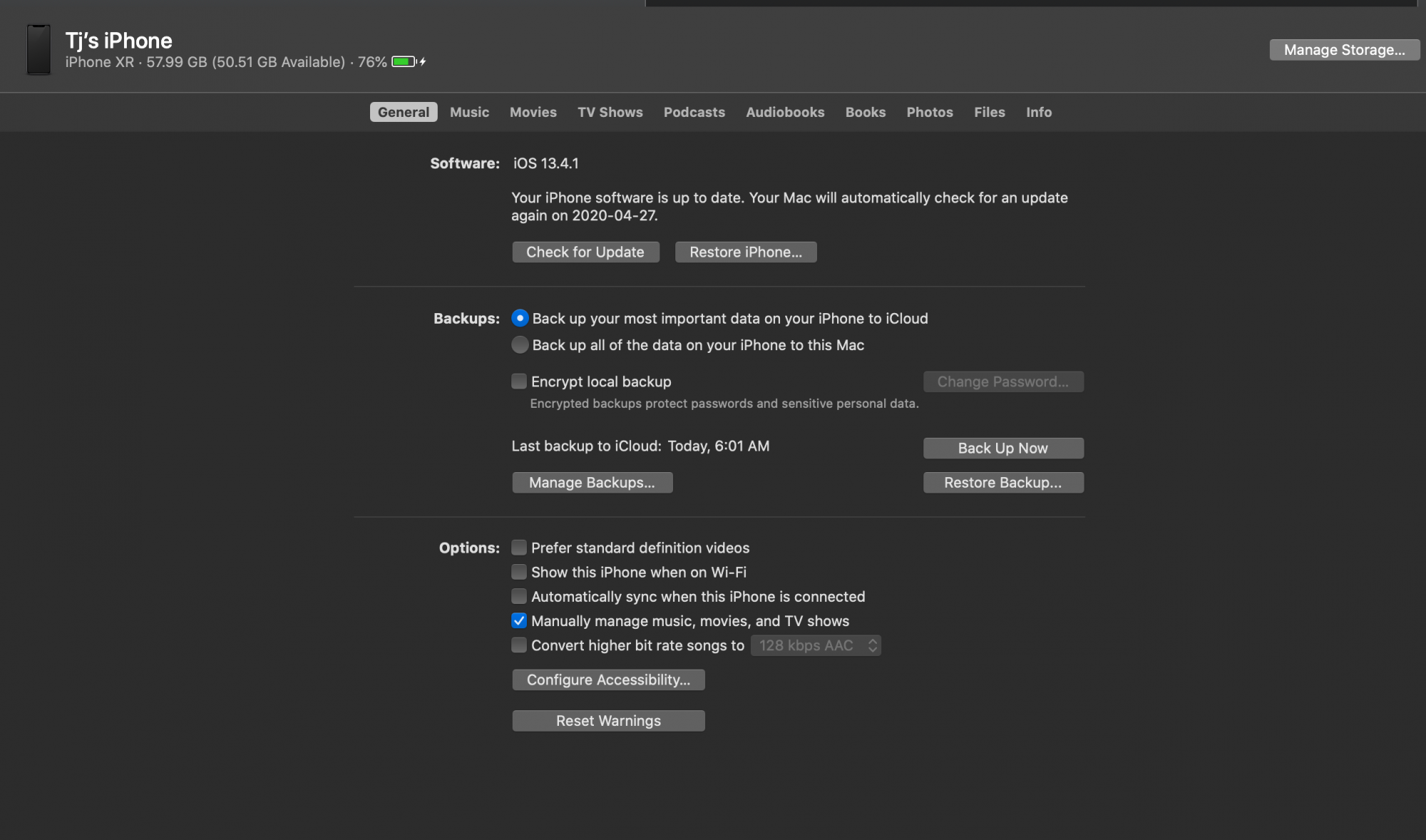Click the Change Password button
The height and width of the screenshot is (840, 1426).
1003,381
